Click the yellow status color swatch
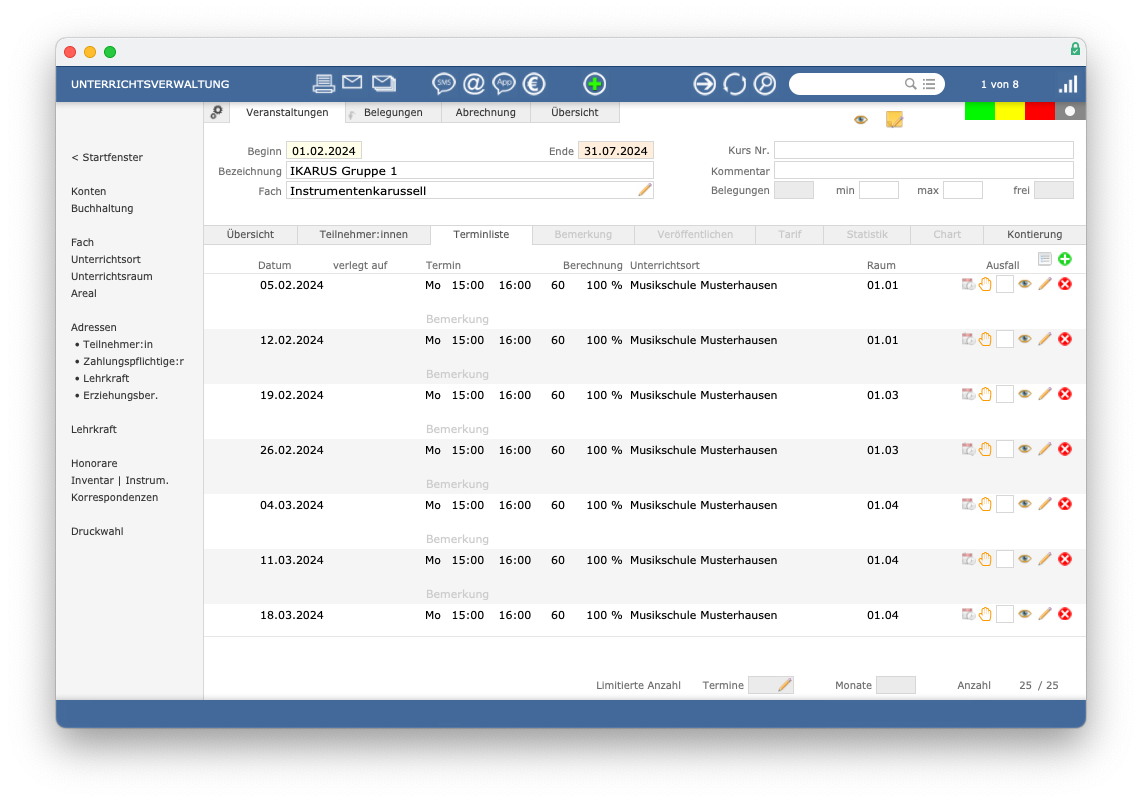This screenshot has height=802, width=1142. [1009, 111]
